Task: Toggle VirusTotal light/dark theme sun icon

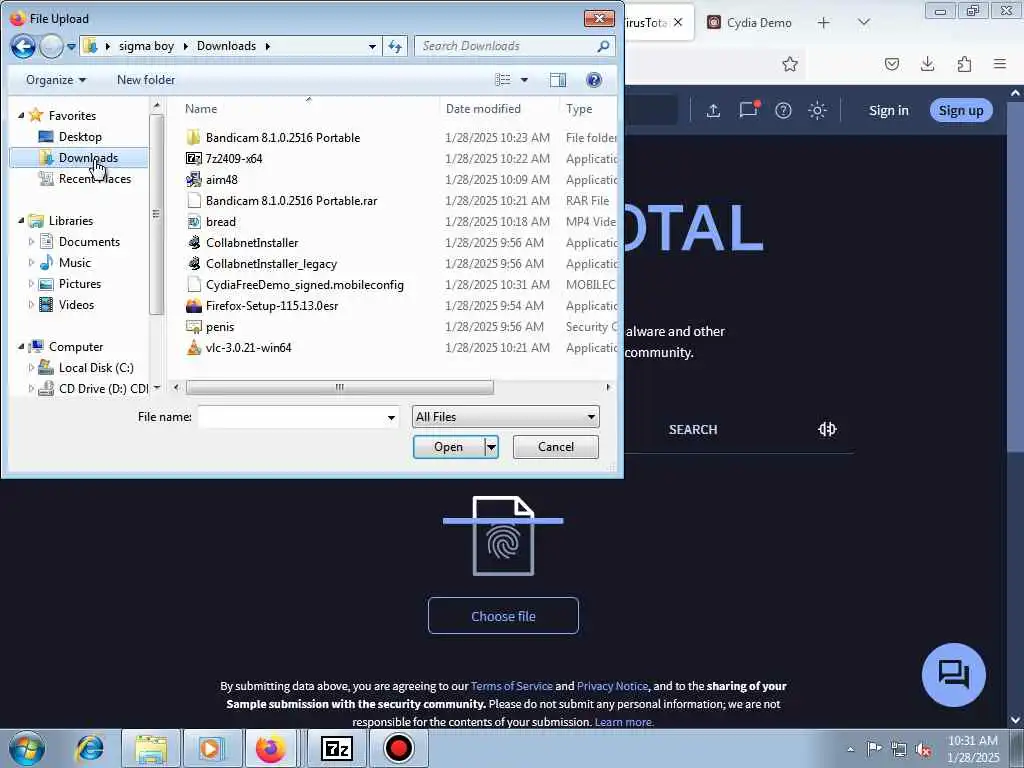Action: (817, 110)
